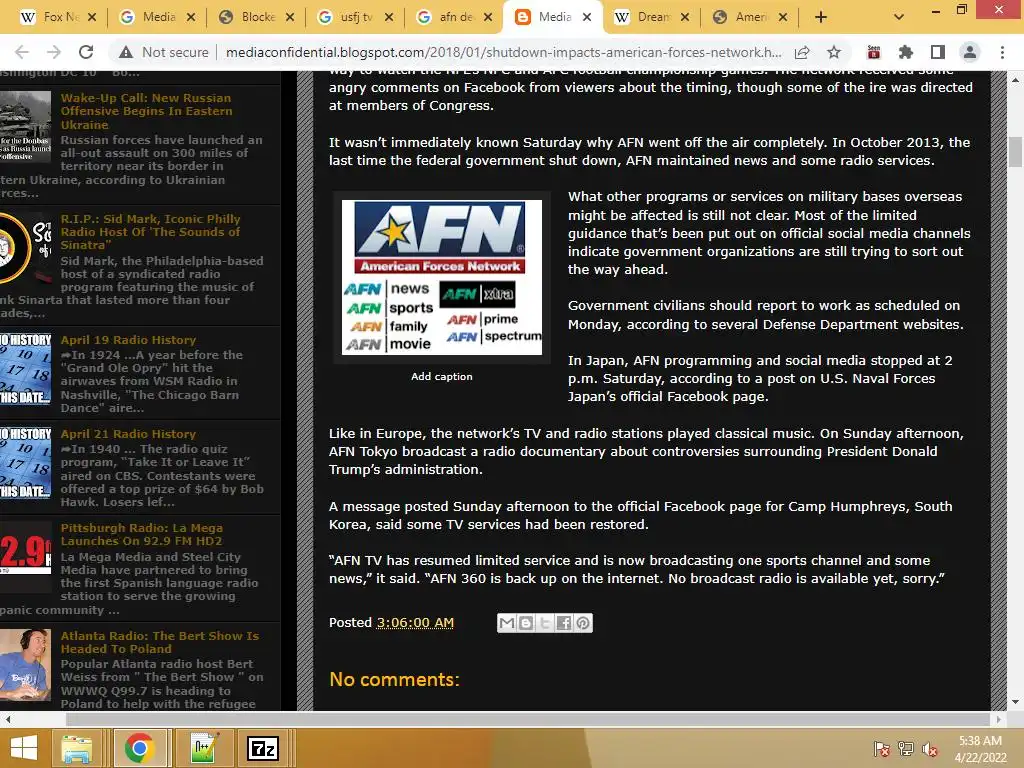1024x768 pixels.
Task: Open Atlanta Radio Bert Show article
Action: [159, 642]
